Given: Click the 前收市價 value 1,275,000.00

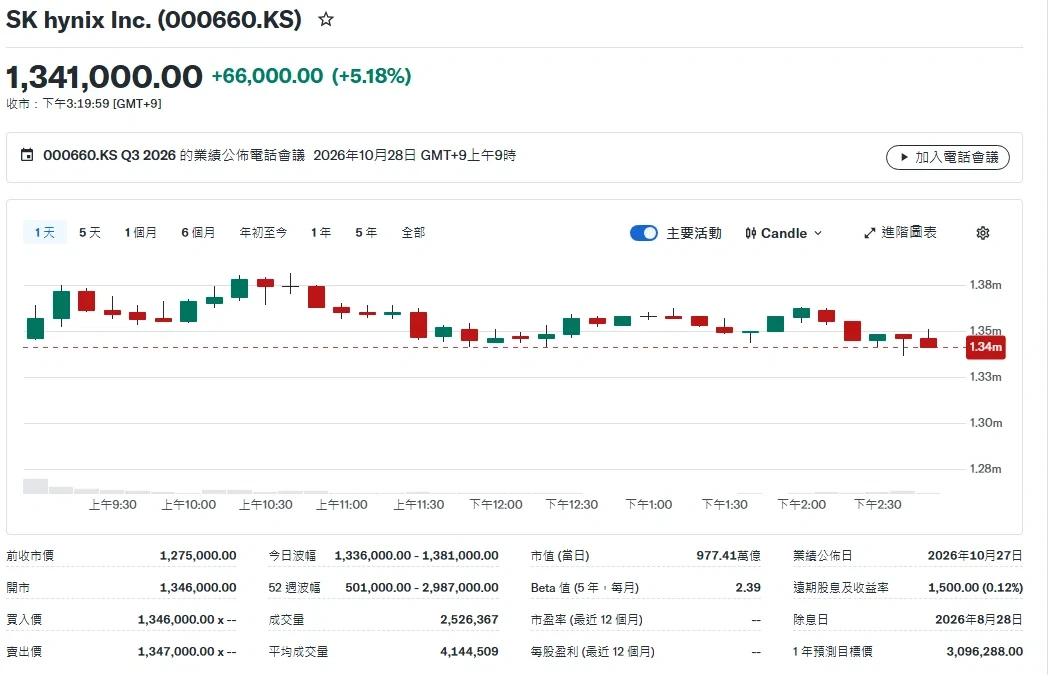Looking at the screenshot, I should point(198,555).
